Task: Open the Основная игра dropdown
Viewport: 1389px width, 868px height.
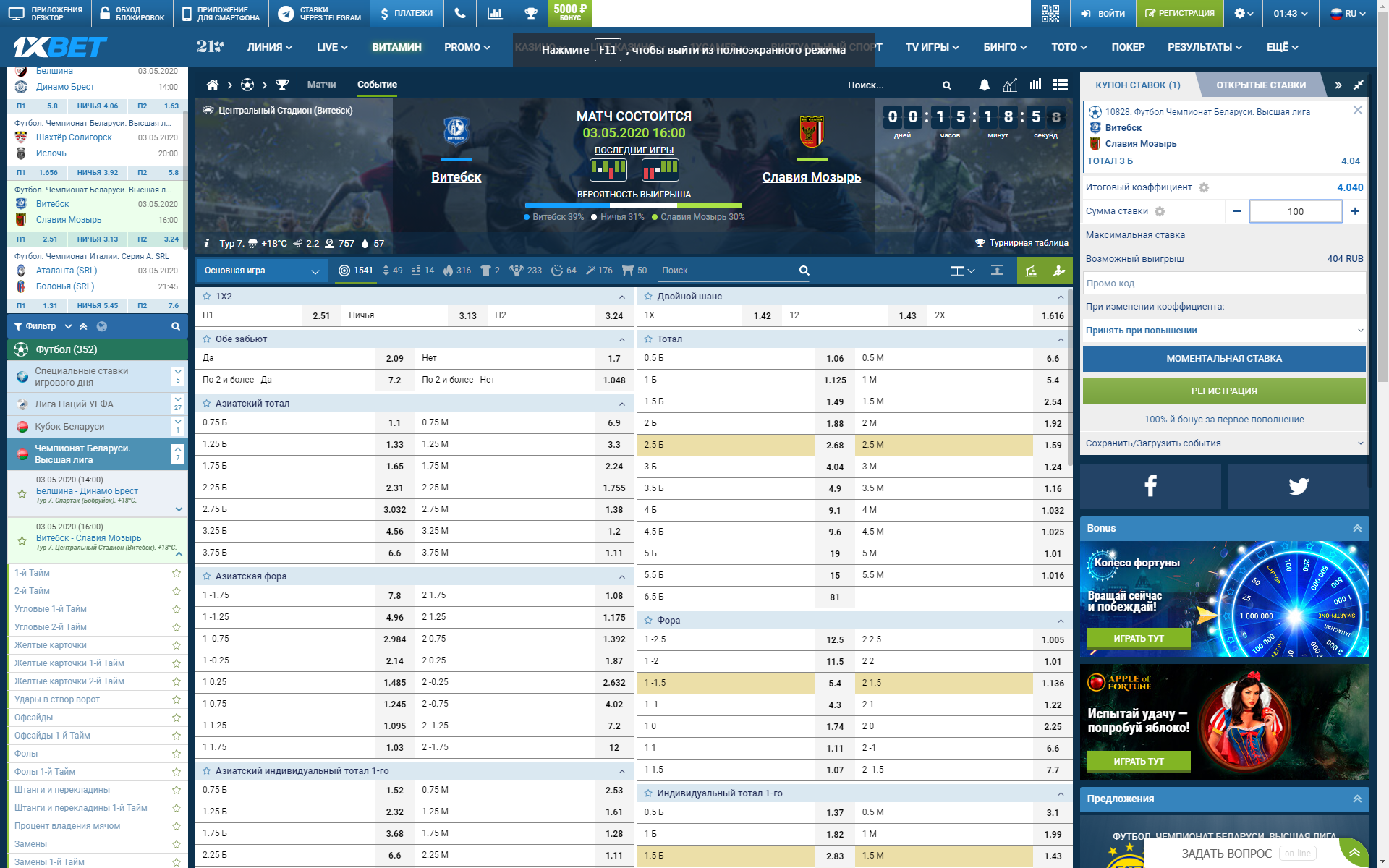Action: click(262, 271)
